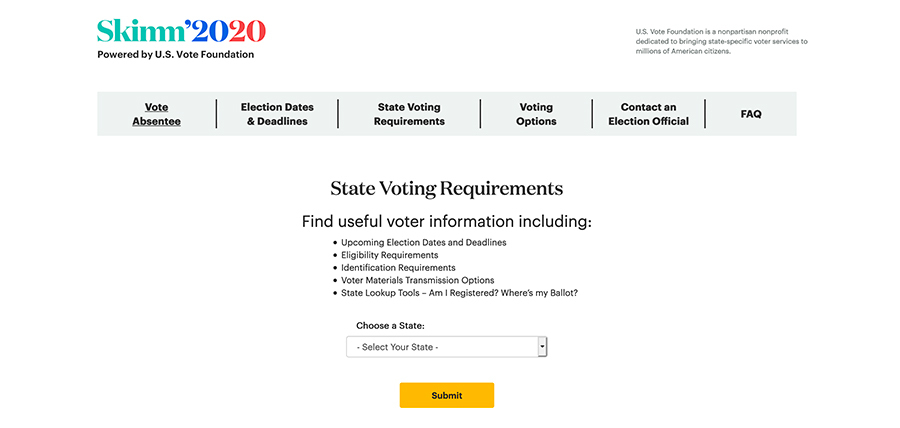This screenshot has height=428, width=900.
Task: Click the Skimm'2020 logo
Action: 181,32
